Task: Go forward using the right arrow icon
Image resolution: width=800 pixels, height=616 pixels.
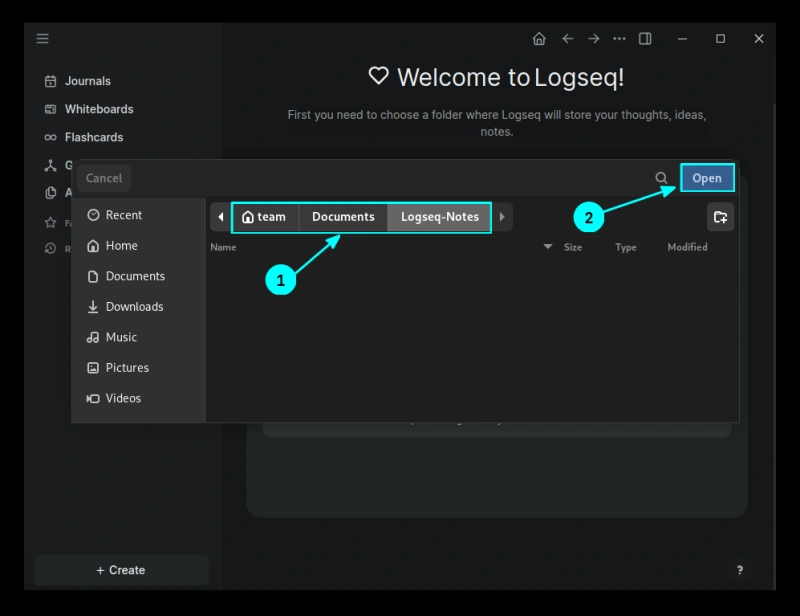Action: click(593, 39)
